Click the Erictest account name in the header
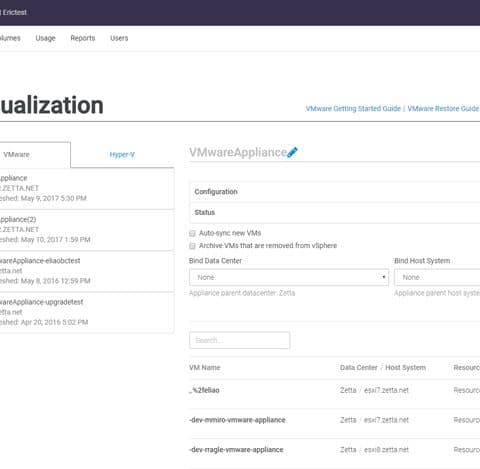This screenshot has width=480, height=469. pyautogui.click(x=15, y=12)
